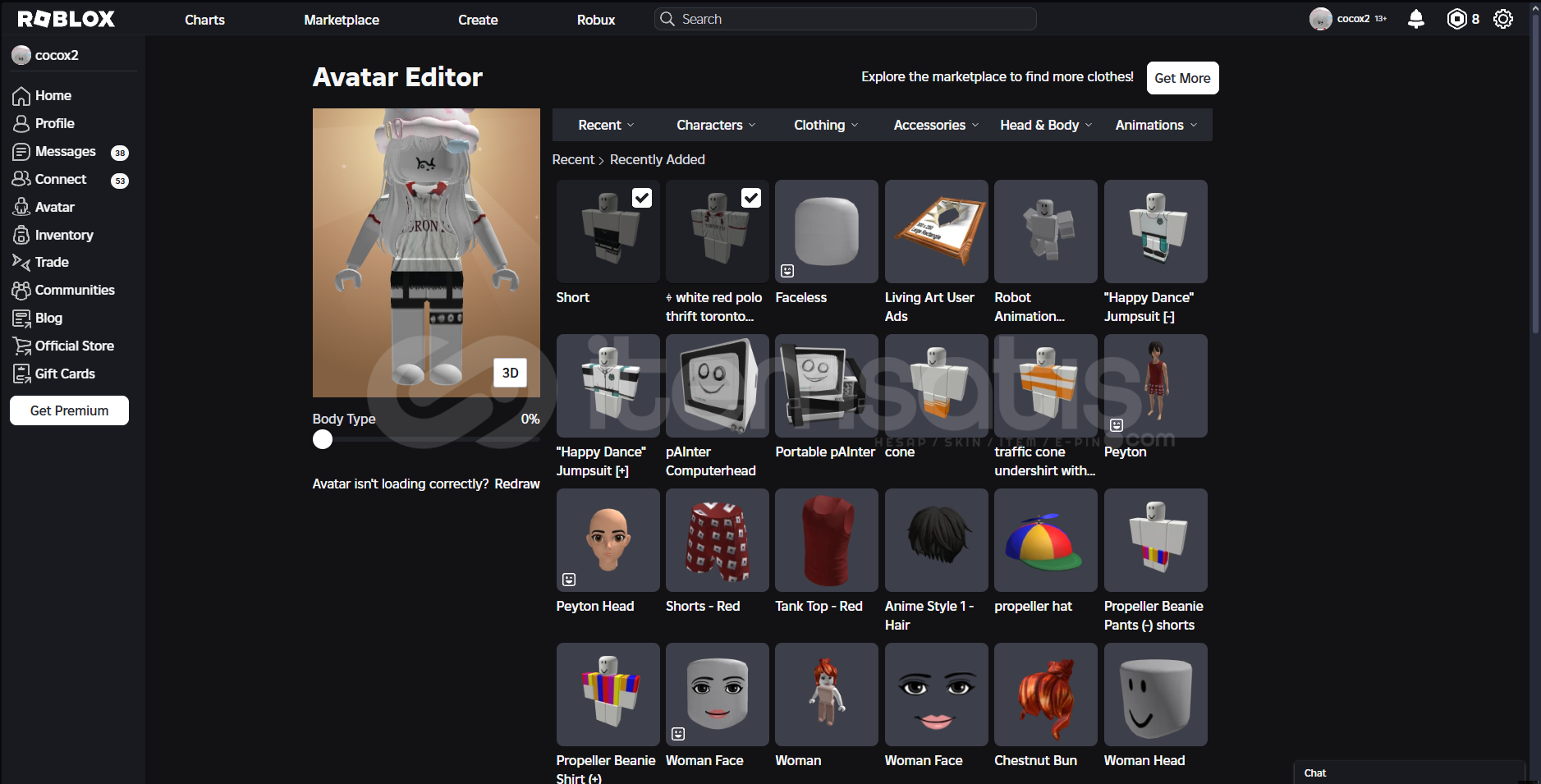The width and height of the screenshot is (1541, 784).
Task: Click the Official Store cart icon
Action: point(21,346)
